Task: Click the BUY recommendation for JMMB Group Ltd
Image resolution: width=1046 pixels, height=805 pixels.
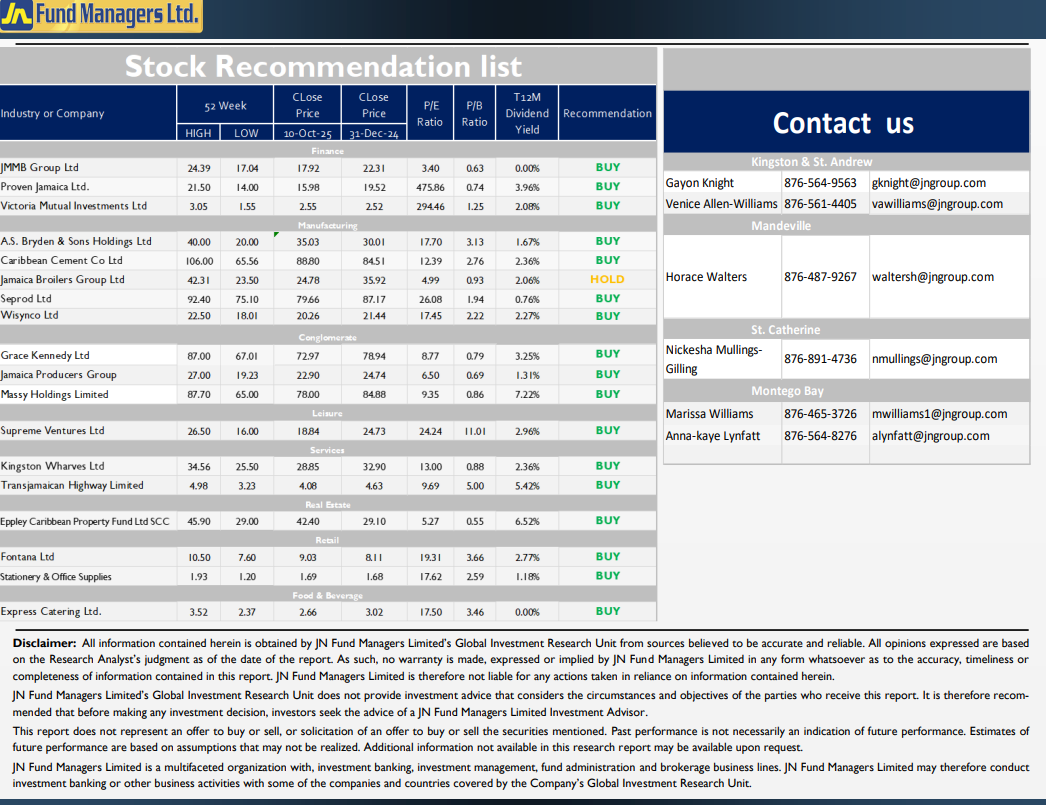Action: [607, 168]
